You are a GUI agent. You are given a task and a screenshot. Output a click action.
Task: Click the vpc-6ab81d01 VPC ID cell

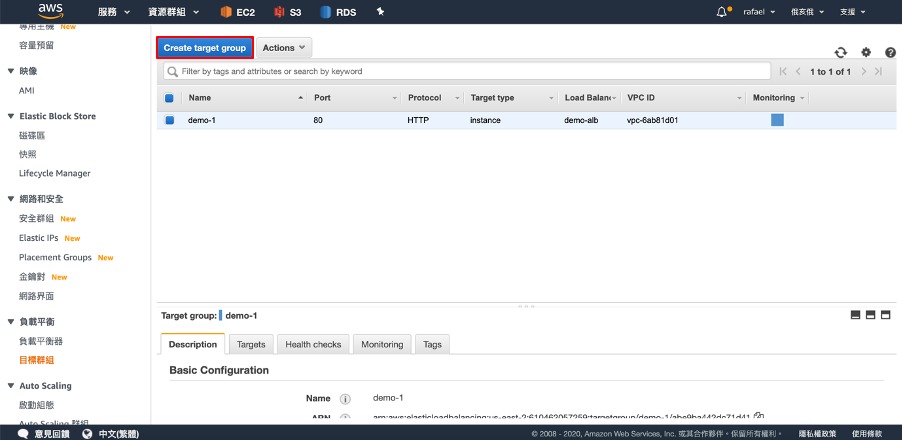tap(654, 120)
